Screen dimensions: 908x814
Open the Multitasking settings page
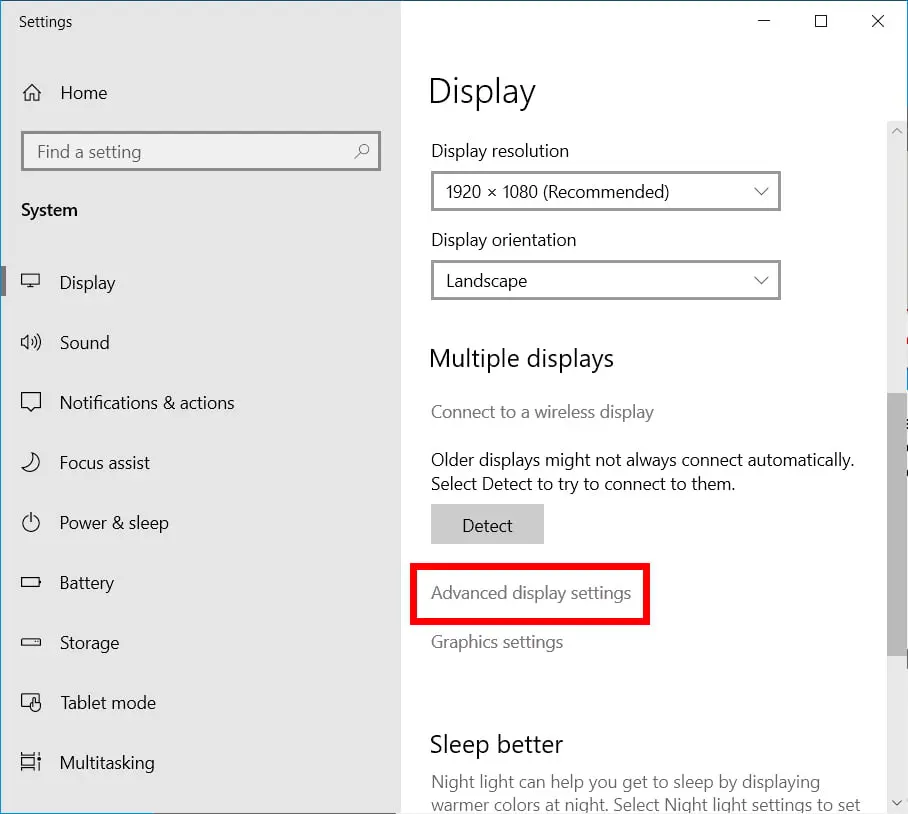coord(106,763)
